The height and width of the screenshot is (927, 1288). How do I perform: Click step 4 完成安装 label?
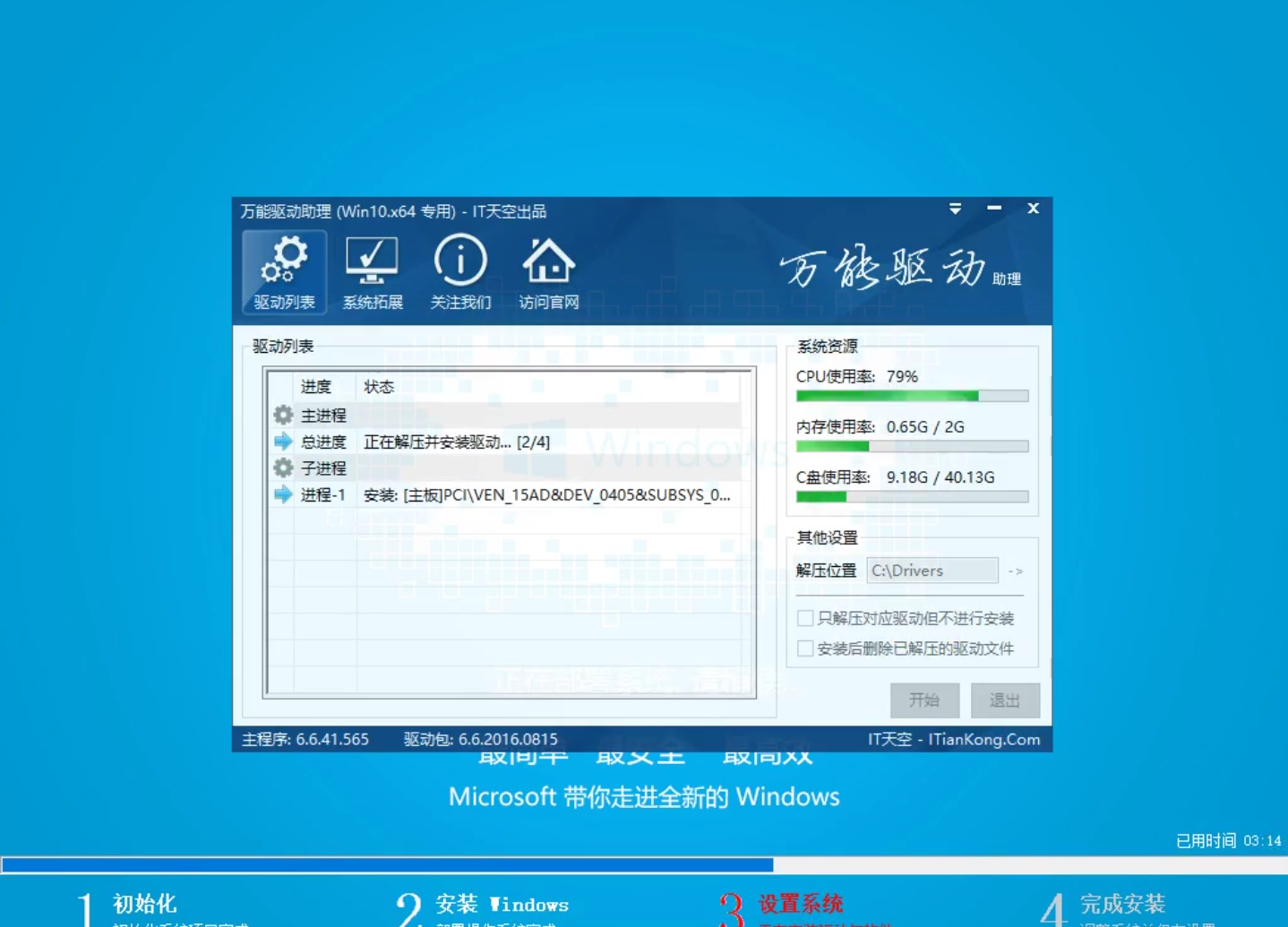point(1122,904)
